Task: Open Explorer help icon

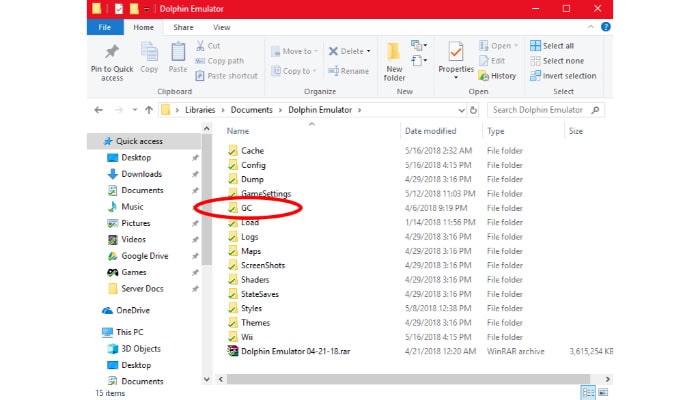Action: point(605,27)
